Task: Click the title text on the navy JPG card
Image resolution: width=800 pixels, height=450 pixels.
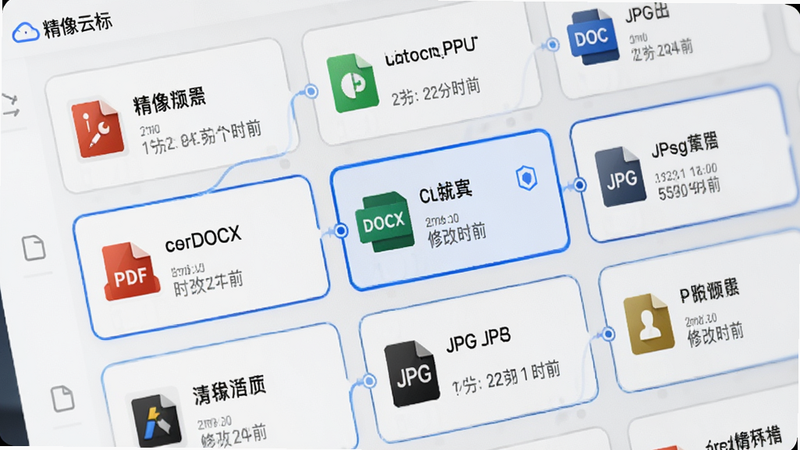Action: [684, 145]
